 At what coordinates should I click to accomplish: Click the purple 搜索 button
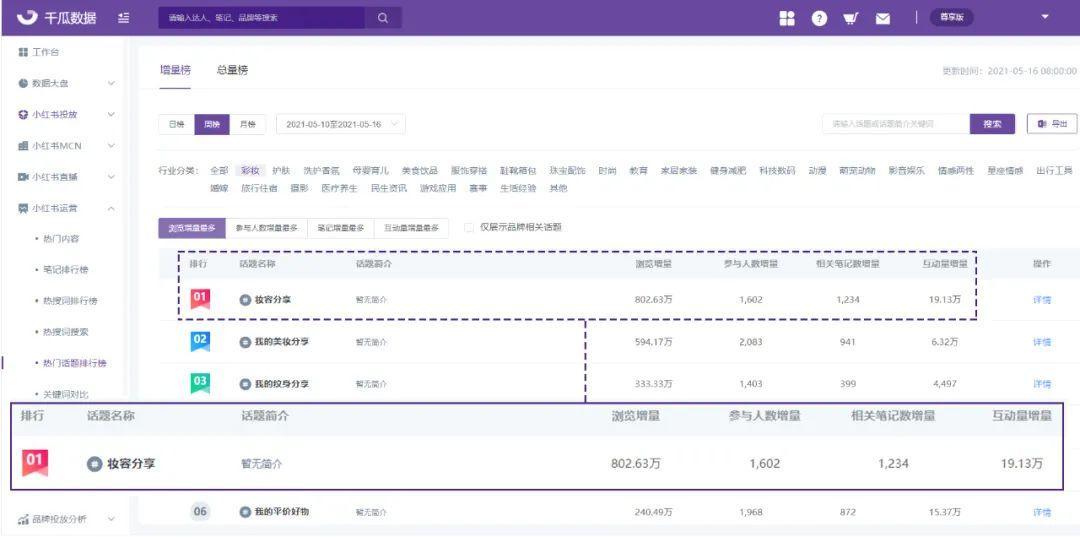click(x=991, y=124)
